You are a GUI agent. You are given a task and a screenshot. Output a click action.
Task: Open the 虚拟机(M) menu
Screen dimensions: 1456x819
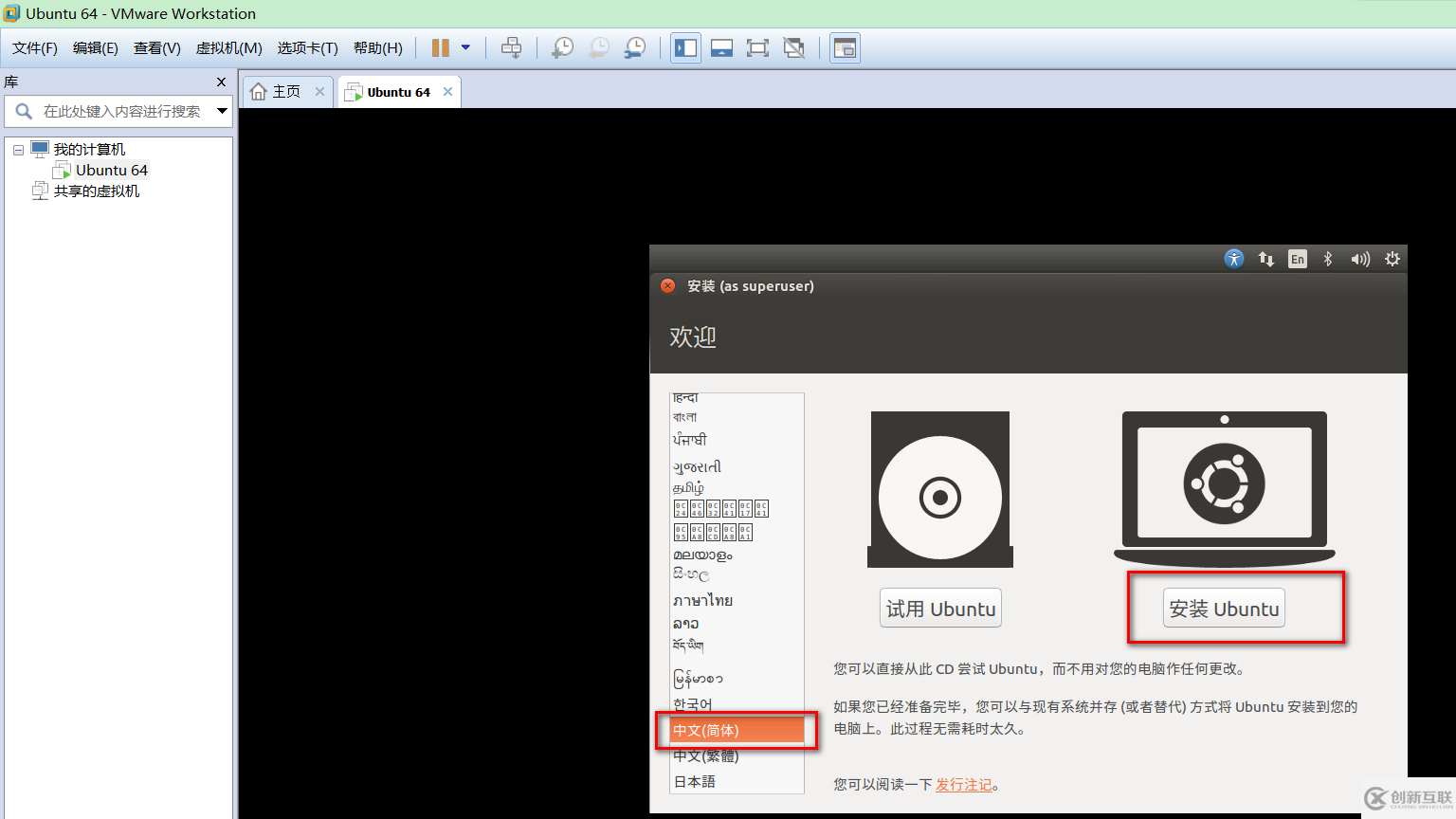coord(229,47)
